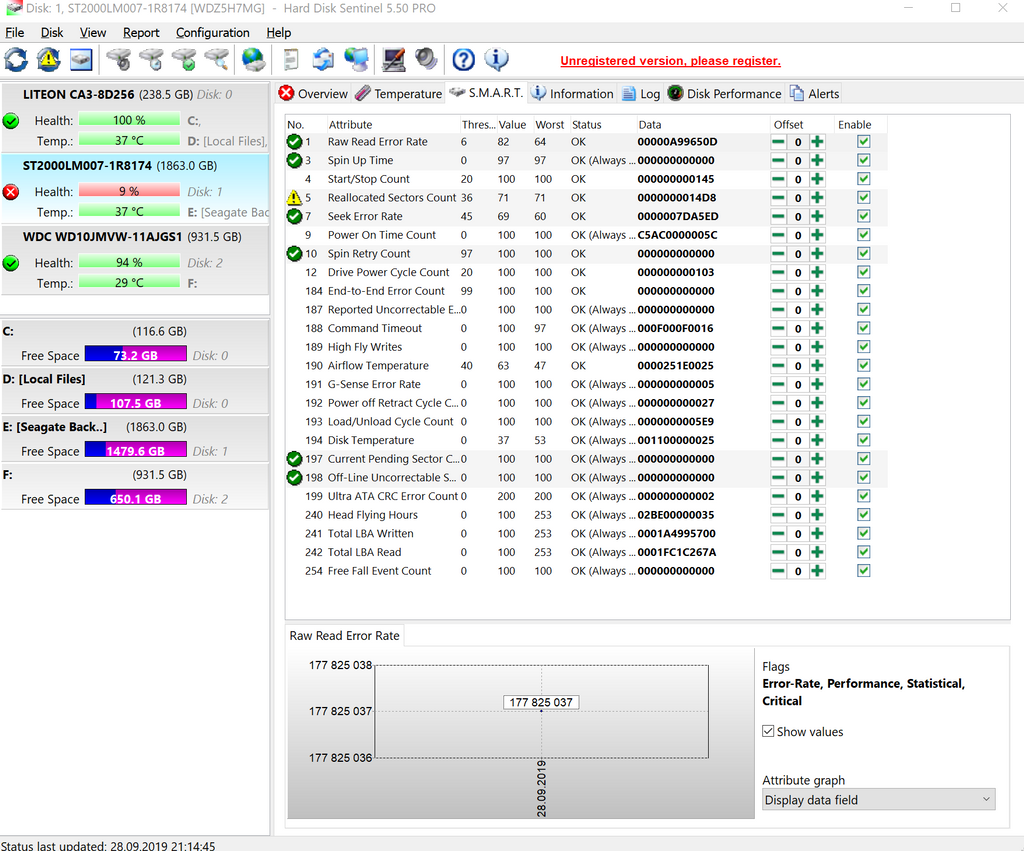Viewport: 1024px width, 851px height.
Task: Click the info speech bubble toolbar icon
Action: click(x=496, y=60)
